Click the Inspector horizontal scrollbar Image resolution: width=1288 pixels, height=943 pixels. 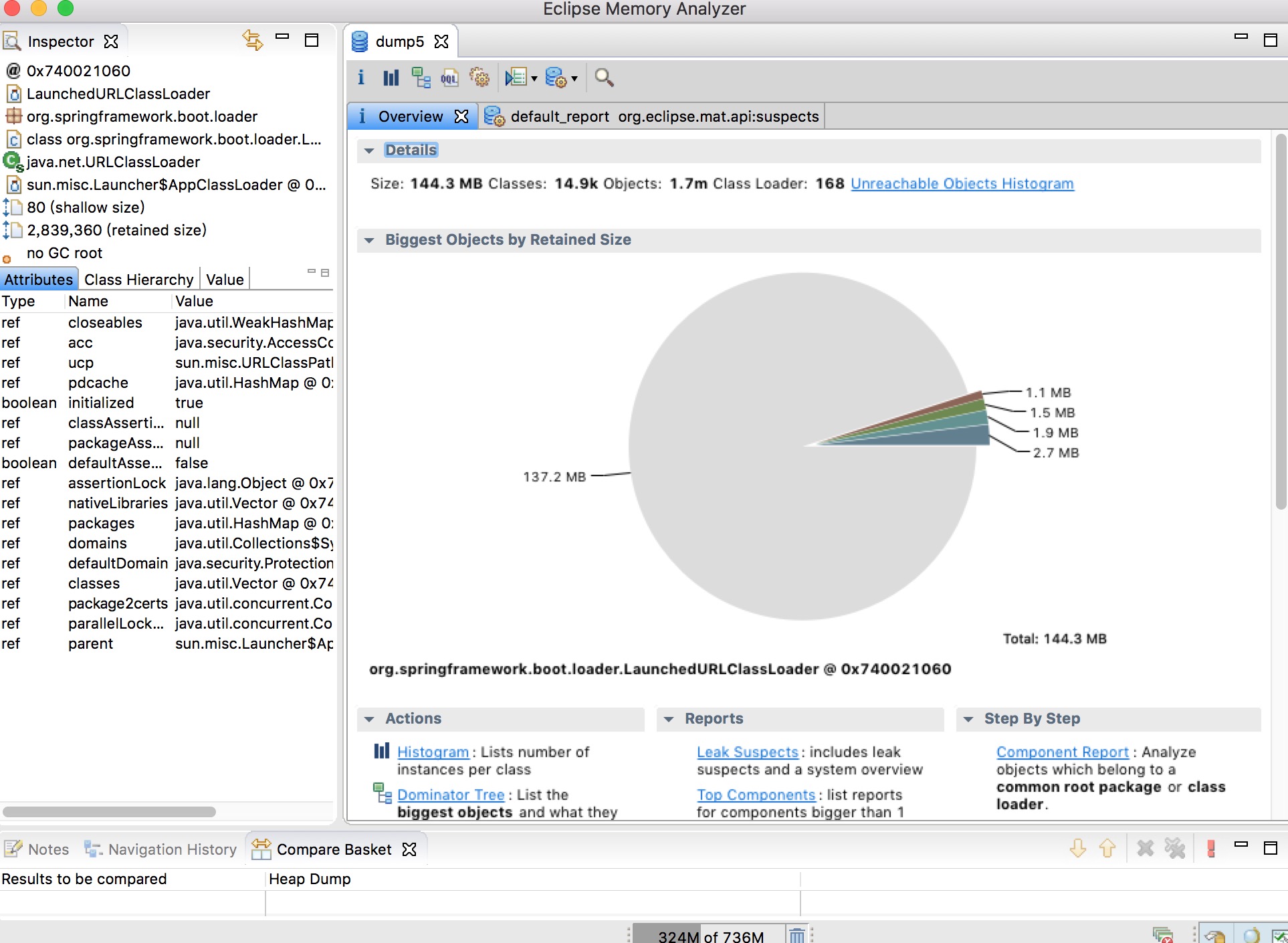(109, 811)
